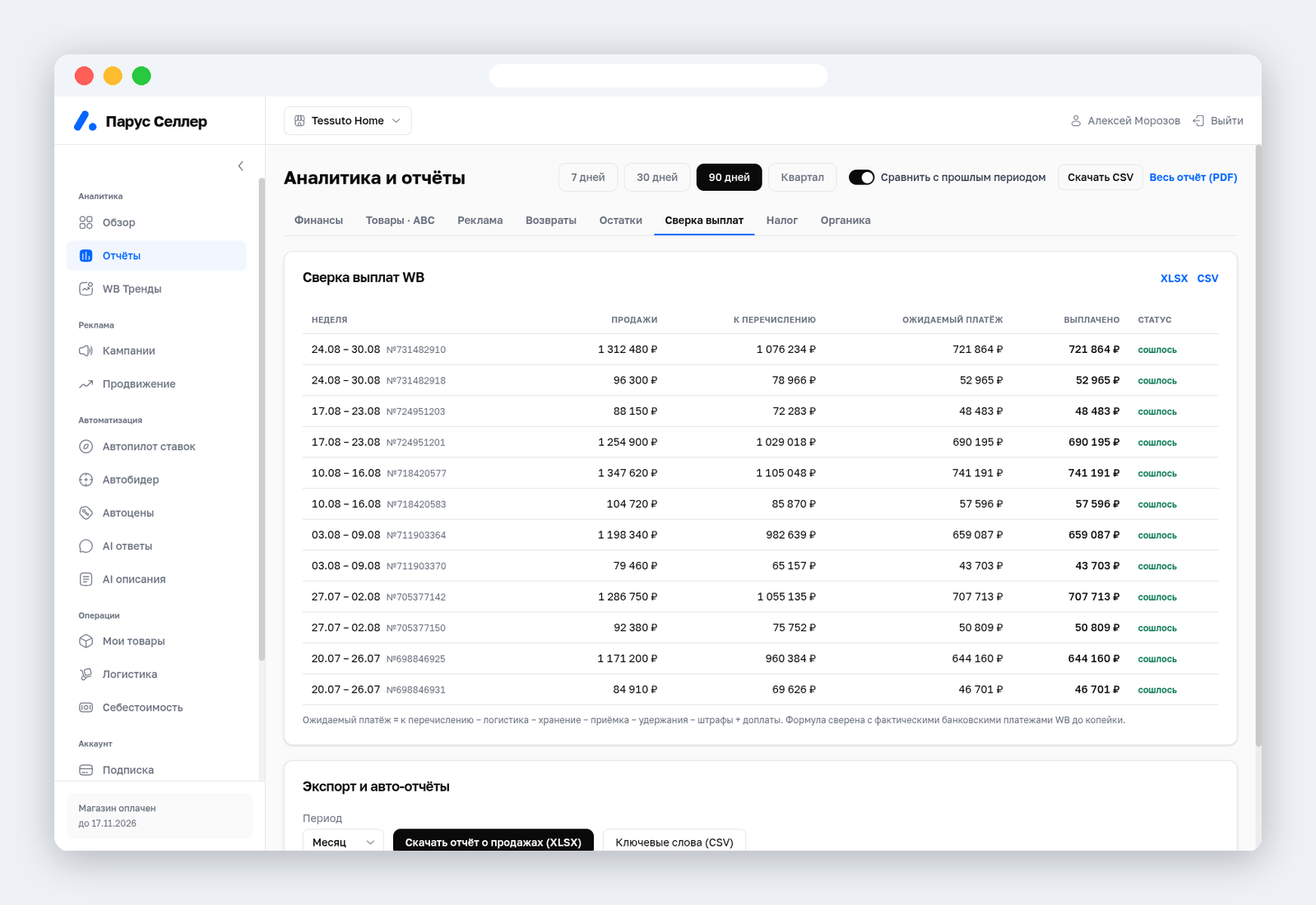Click the AI описания document icon
Viewport: 1316px width, 905px height.
coord(86,579)
